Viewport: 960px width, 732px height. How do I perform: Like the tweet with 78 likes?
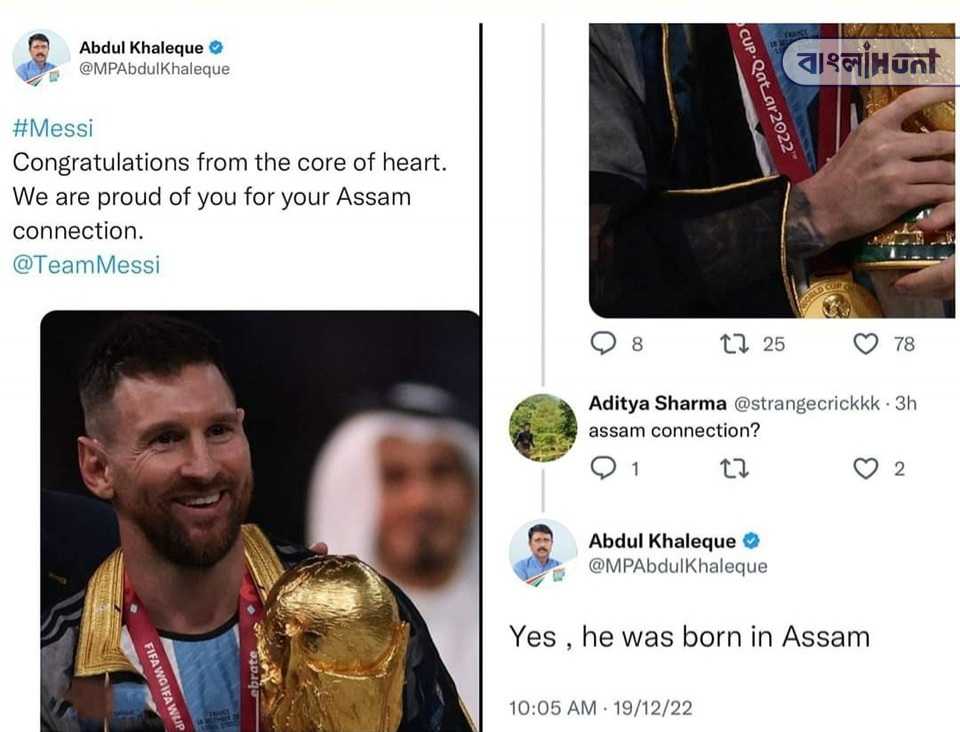coord(866,344)
